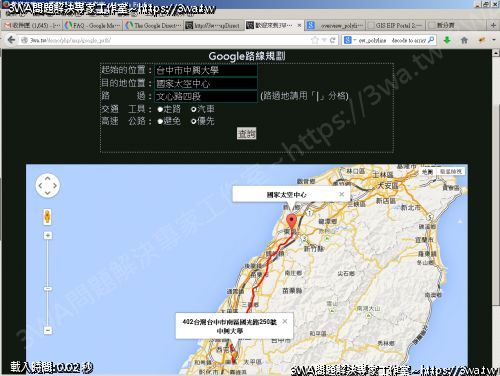The height and width of the screenshot is (376, 500).
Task: Close the 國家太空中心 info window
Action: [x=342, y=194]
